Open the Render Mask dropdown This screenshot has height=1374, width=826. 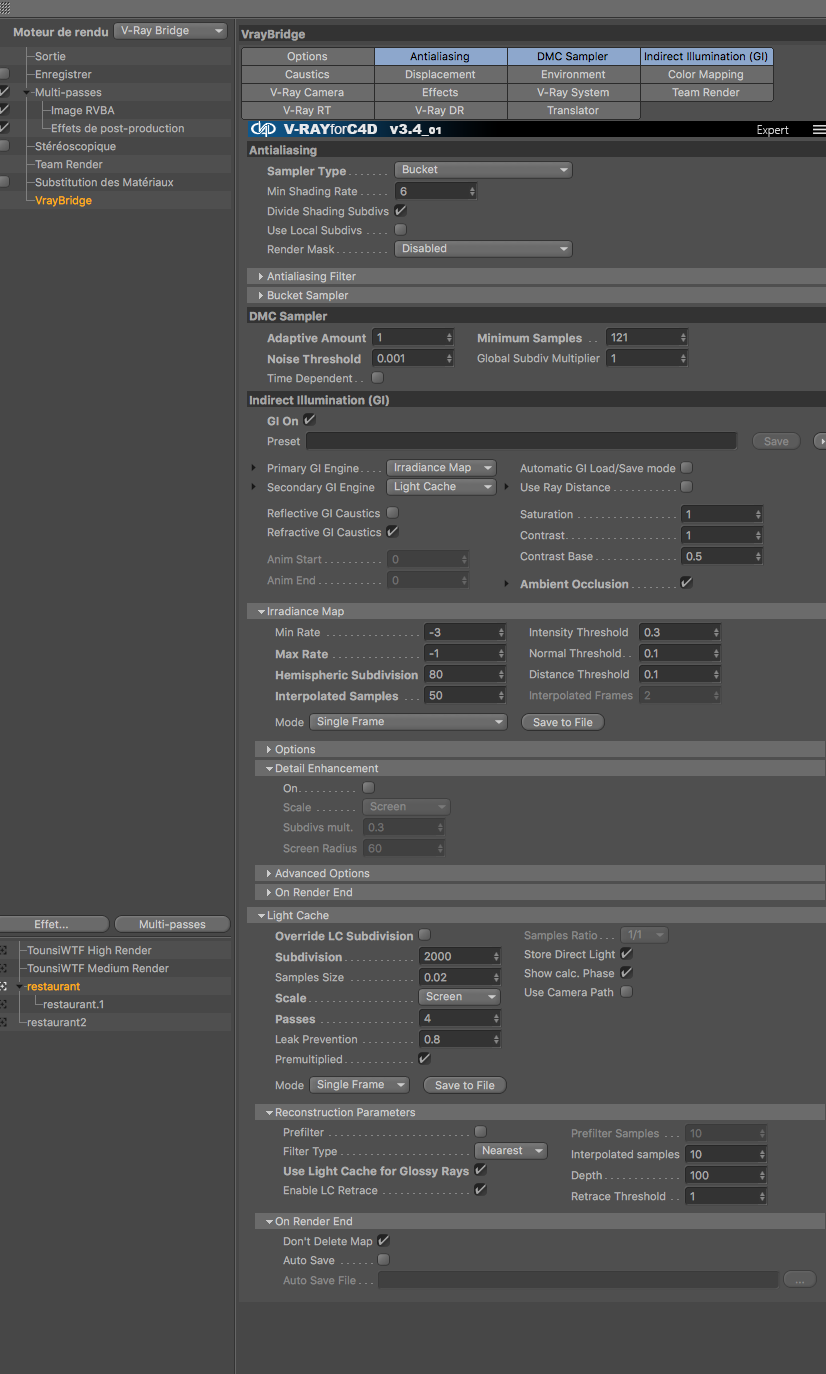coord(483,249)
